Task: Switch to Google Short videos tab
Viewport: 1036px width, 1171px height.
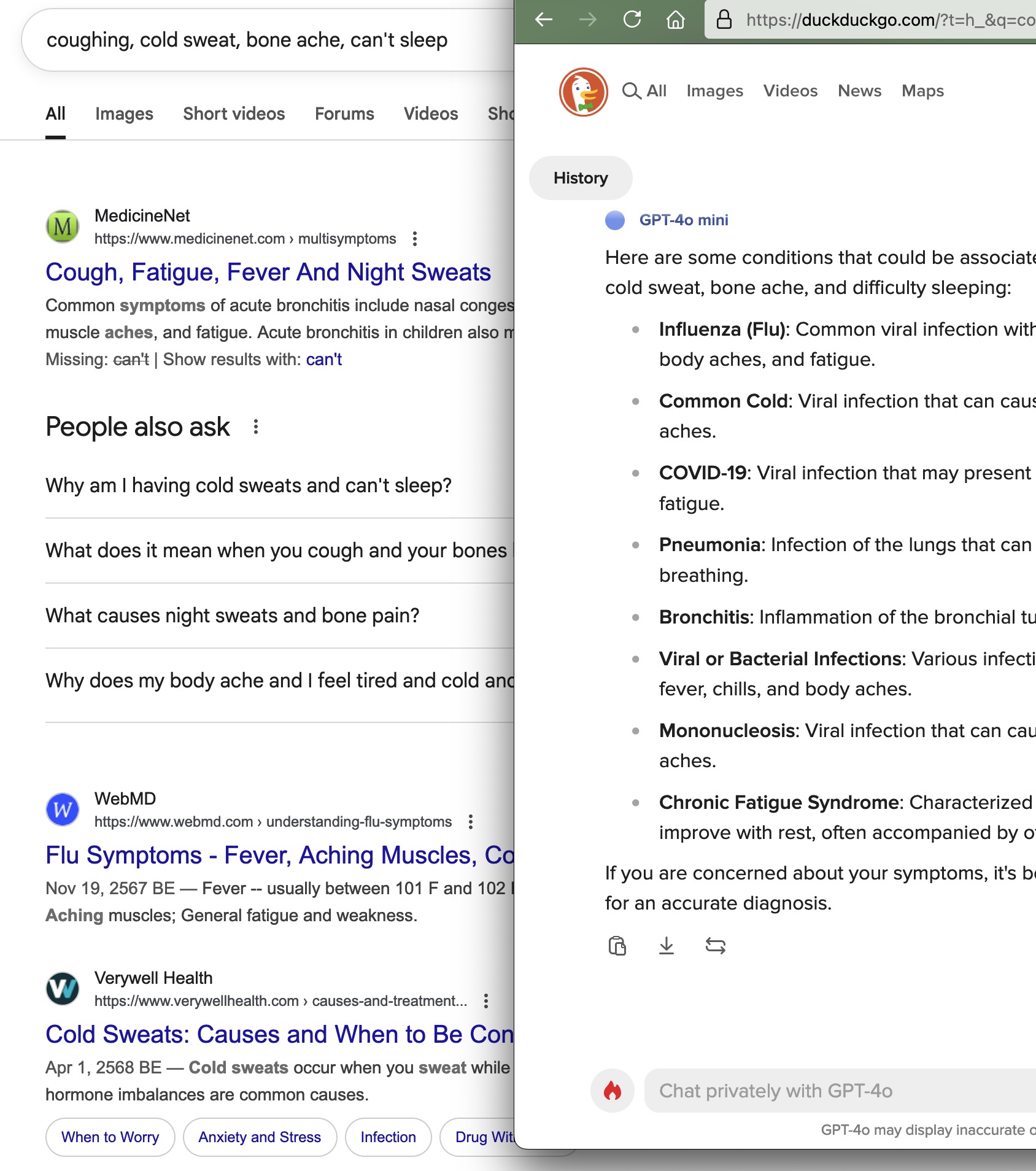Action: click(234, 114)
